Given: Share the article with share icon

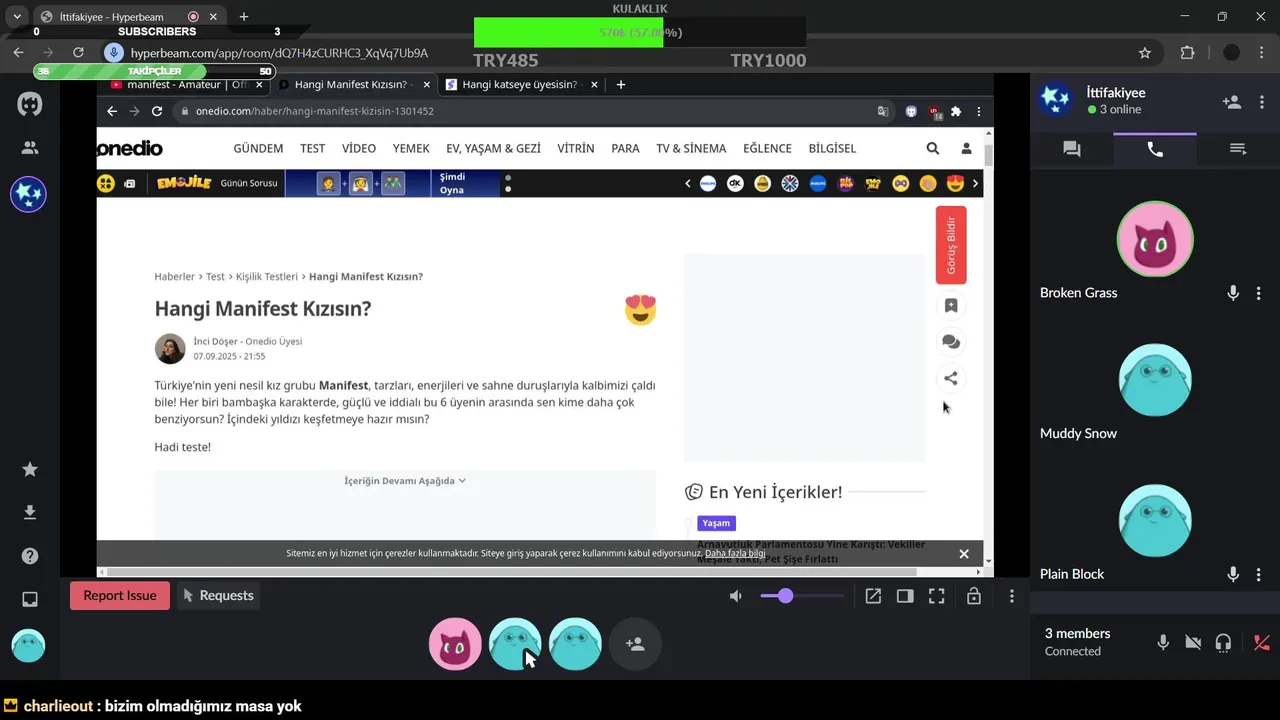Looking at the screenshot, I should (951, 378).
